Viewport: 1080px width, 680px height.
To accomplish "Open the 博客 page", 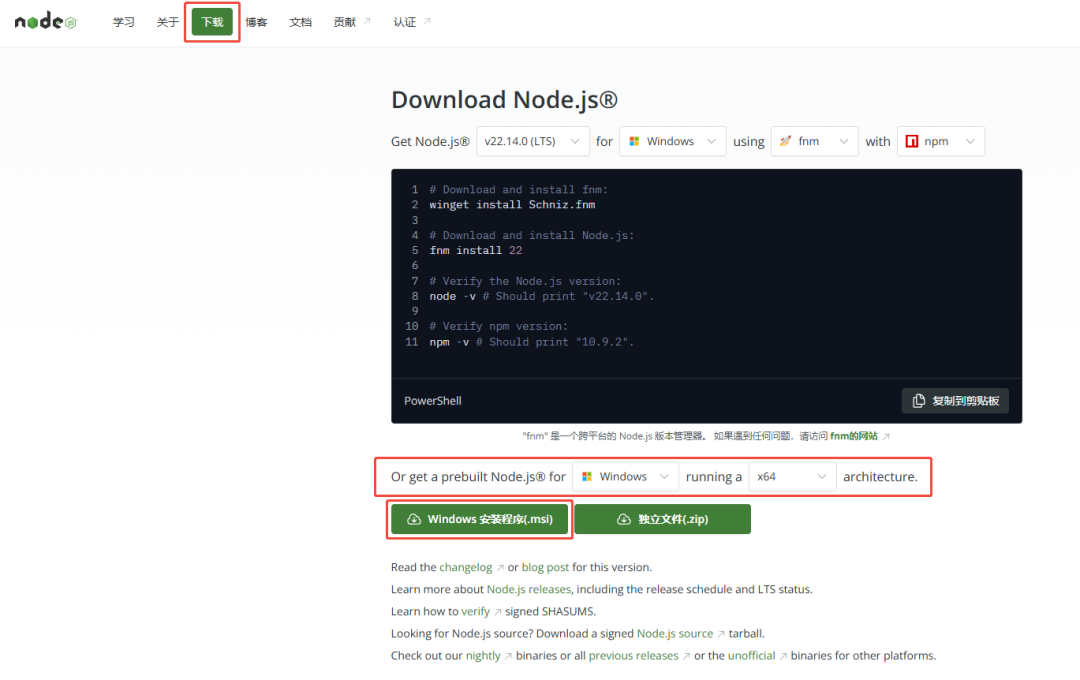I will (256, 22).
